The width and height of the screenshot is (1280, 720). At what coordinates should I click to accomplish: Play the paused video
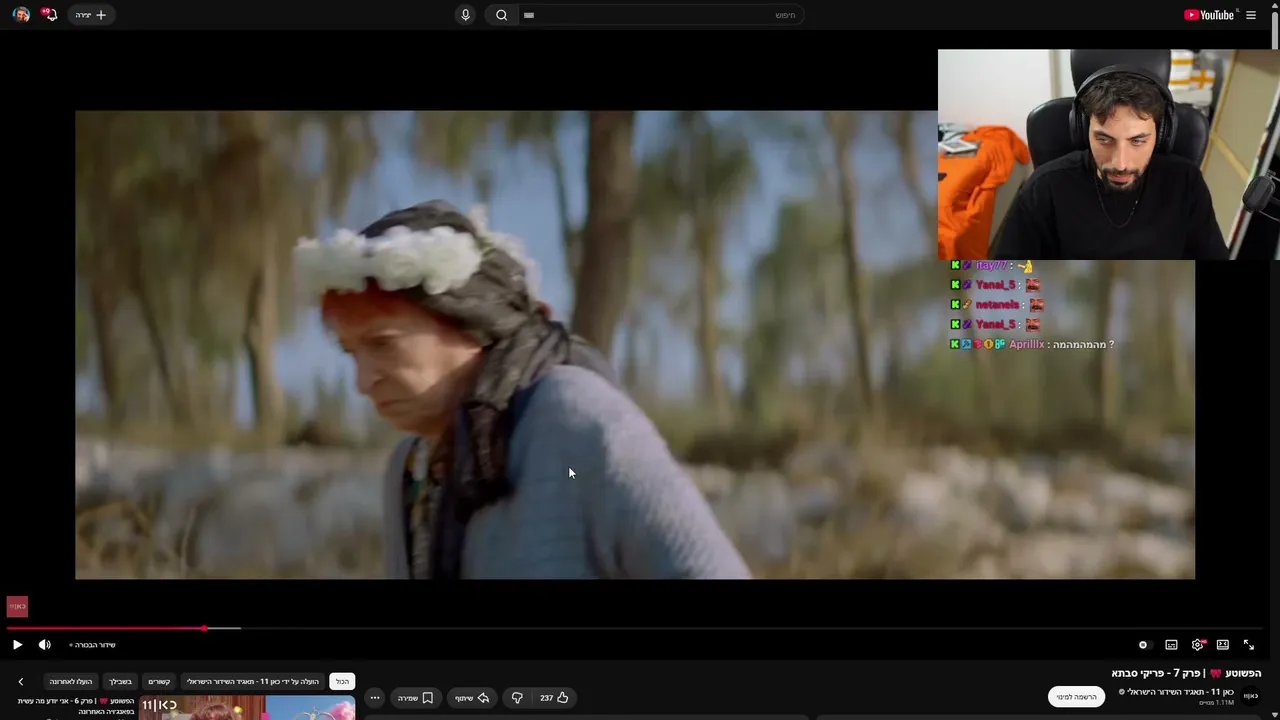(17, 645)
